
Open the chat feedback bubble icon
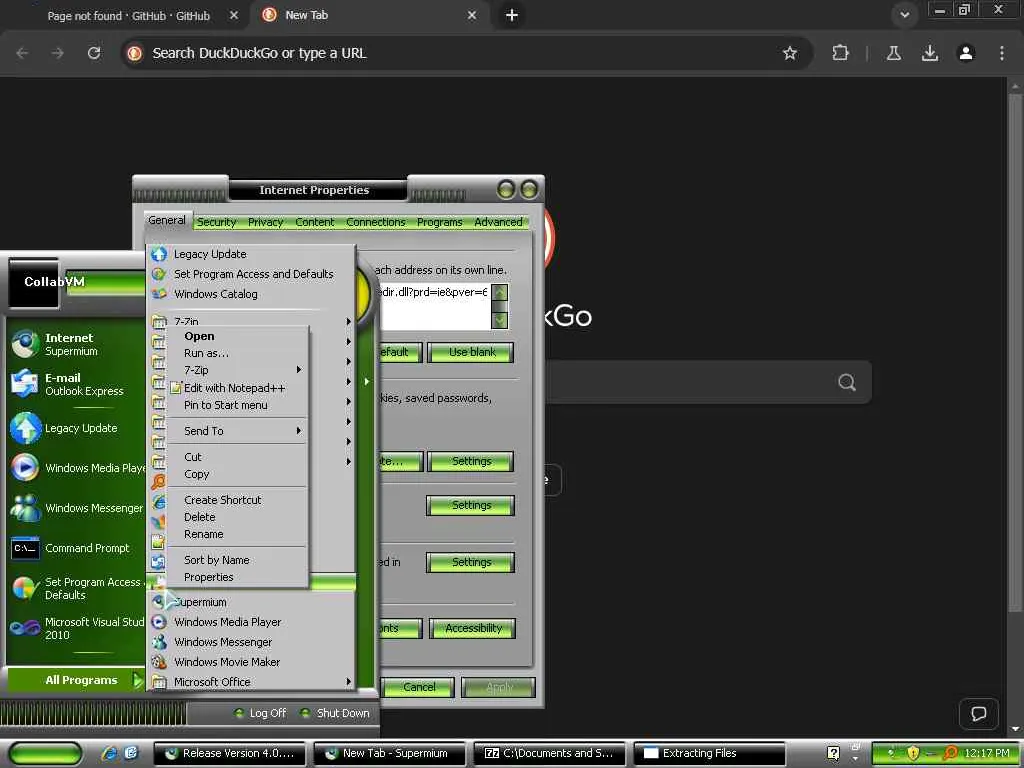click(x=978, y=713)
